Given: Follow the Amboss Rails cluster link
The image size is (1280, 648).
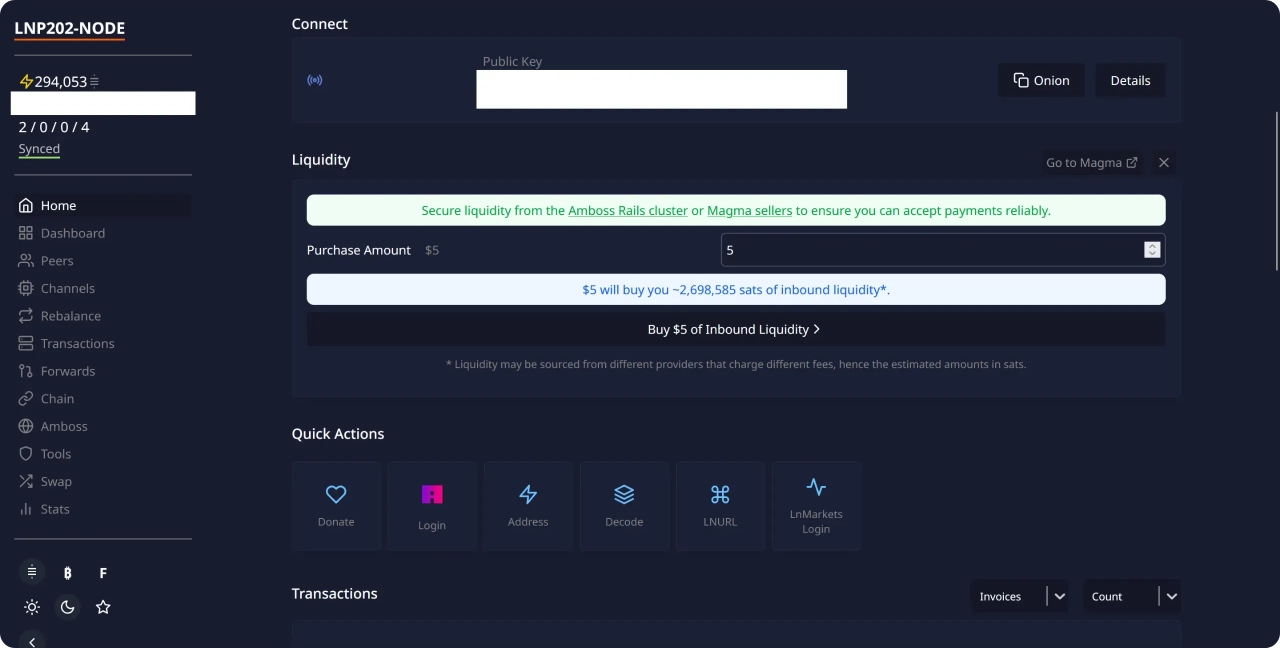Looking at the screenshot, I should tap(627, 211).
